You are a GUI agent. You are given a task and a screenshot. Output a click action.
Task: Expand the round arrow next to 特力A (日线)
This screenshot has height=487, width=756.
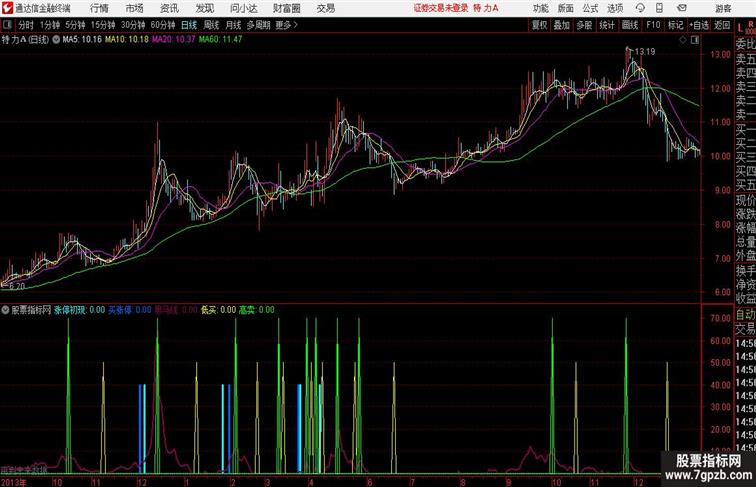click(x=56, y=40)
